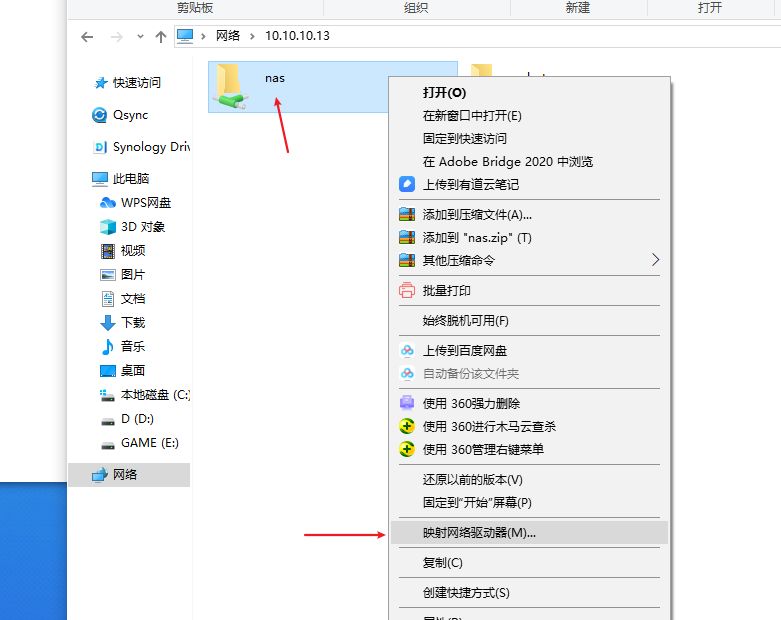Click the 3D objects cube icon
The height and width of the screenshot is (620, 781).
(108, 227)
